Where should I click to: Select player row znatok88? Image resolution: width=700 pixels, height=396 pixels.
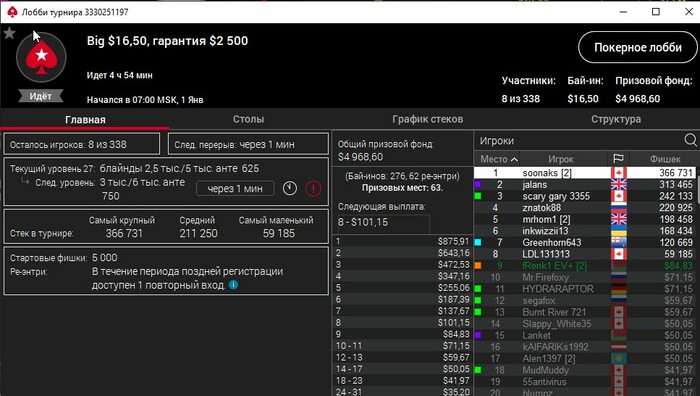584,208
